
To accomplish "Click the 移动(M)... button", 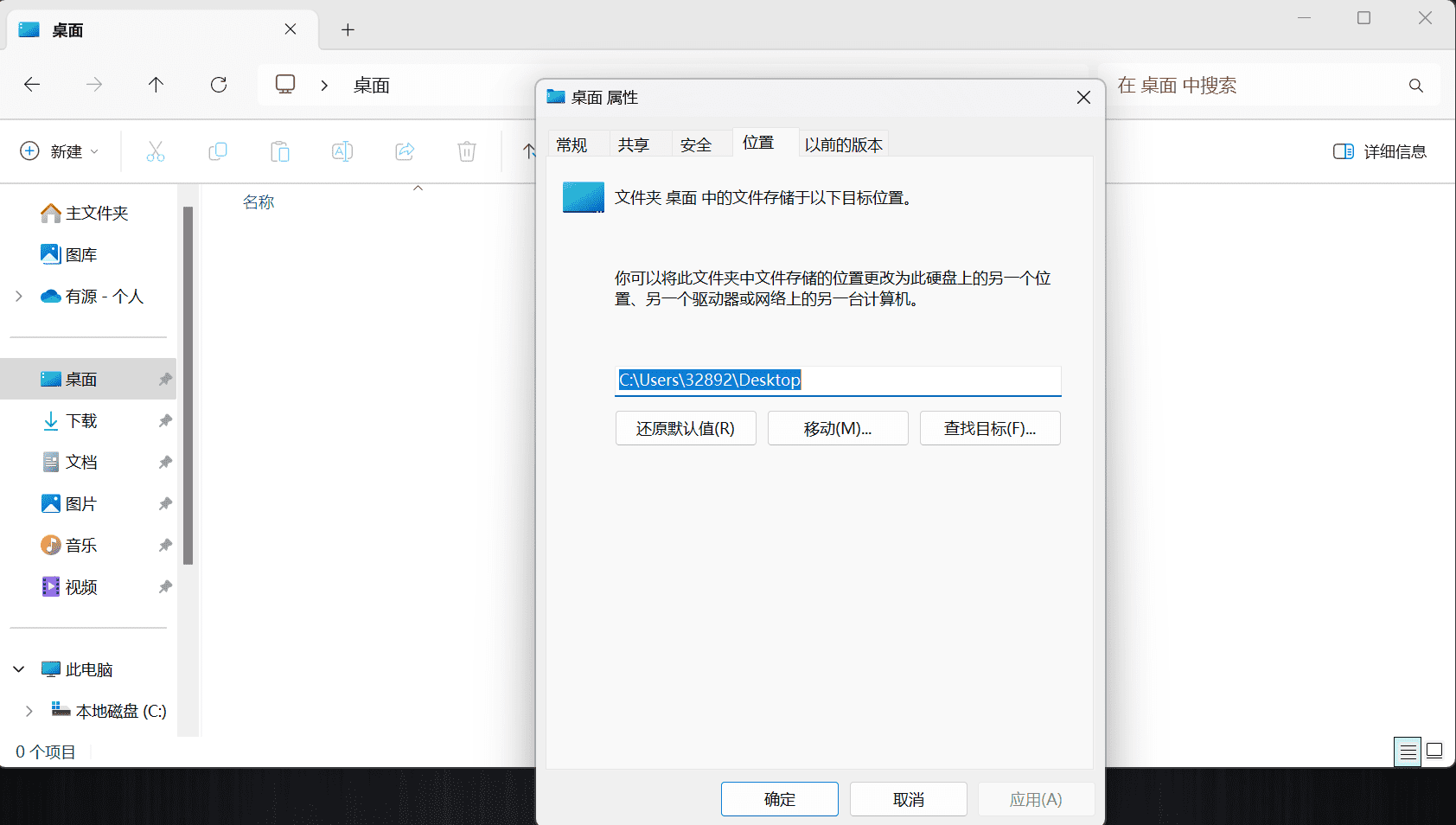I will (x=838, y=428).
